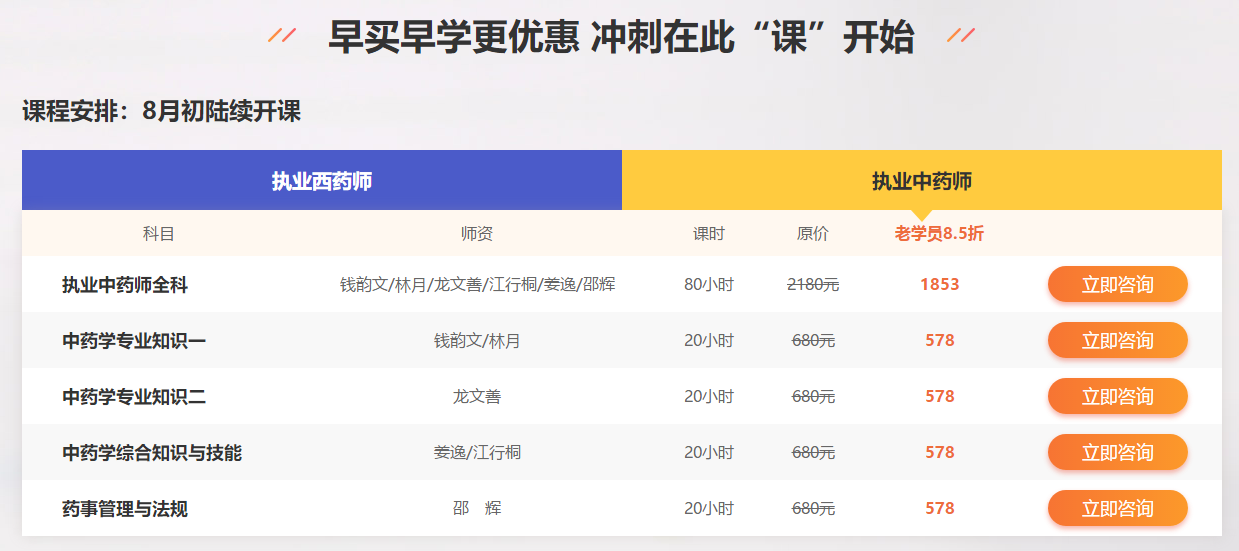Switch to the 执业西药师 tab

321,181
